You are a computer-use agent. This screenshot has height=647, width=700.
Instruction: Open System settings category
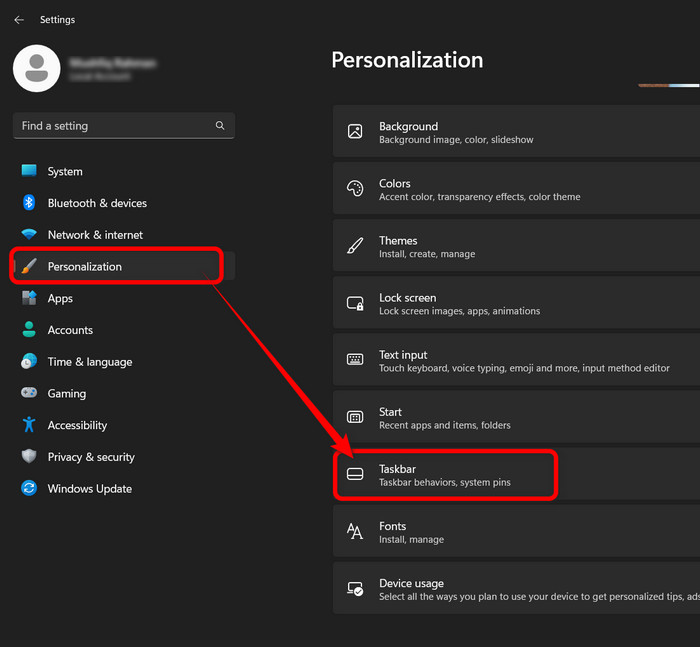(x=124, y=171)
